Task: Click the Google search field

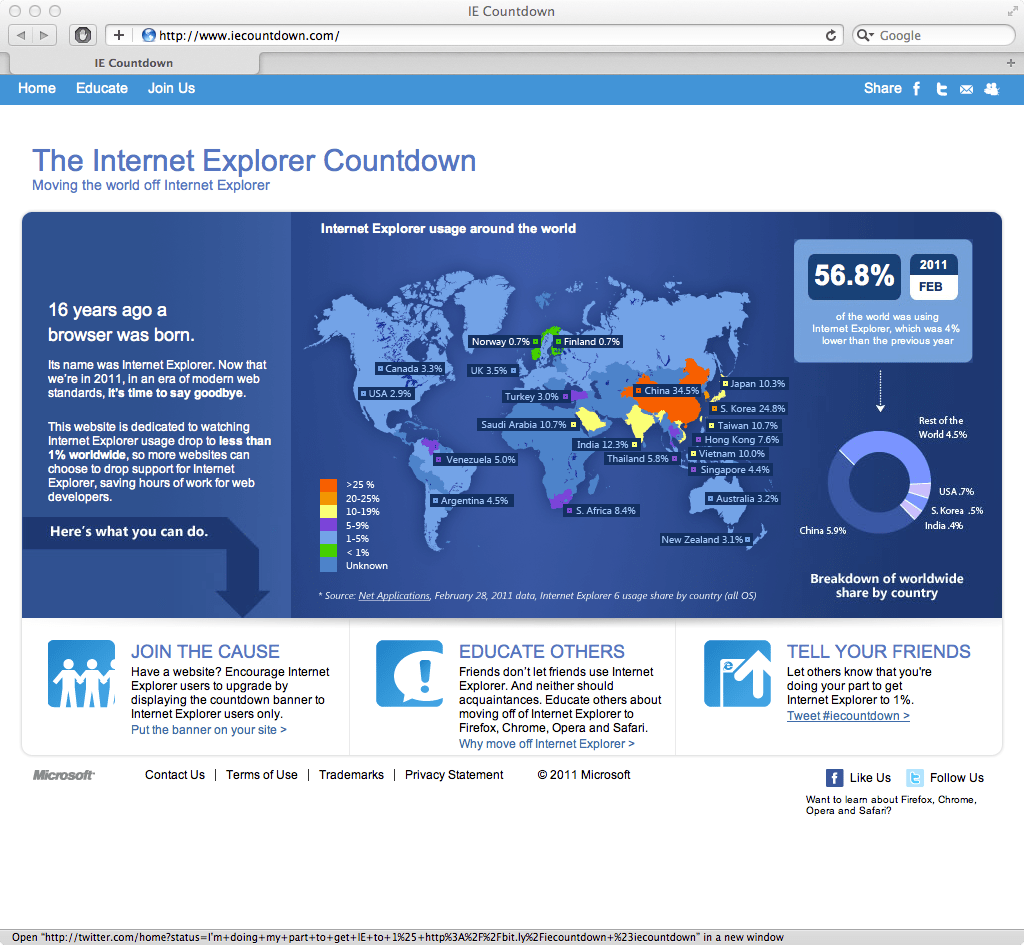Action: point(934,35)
